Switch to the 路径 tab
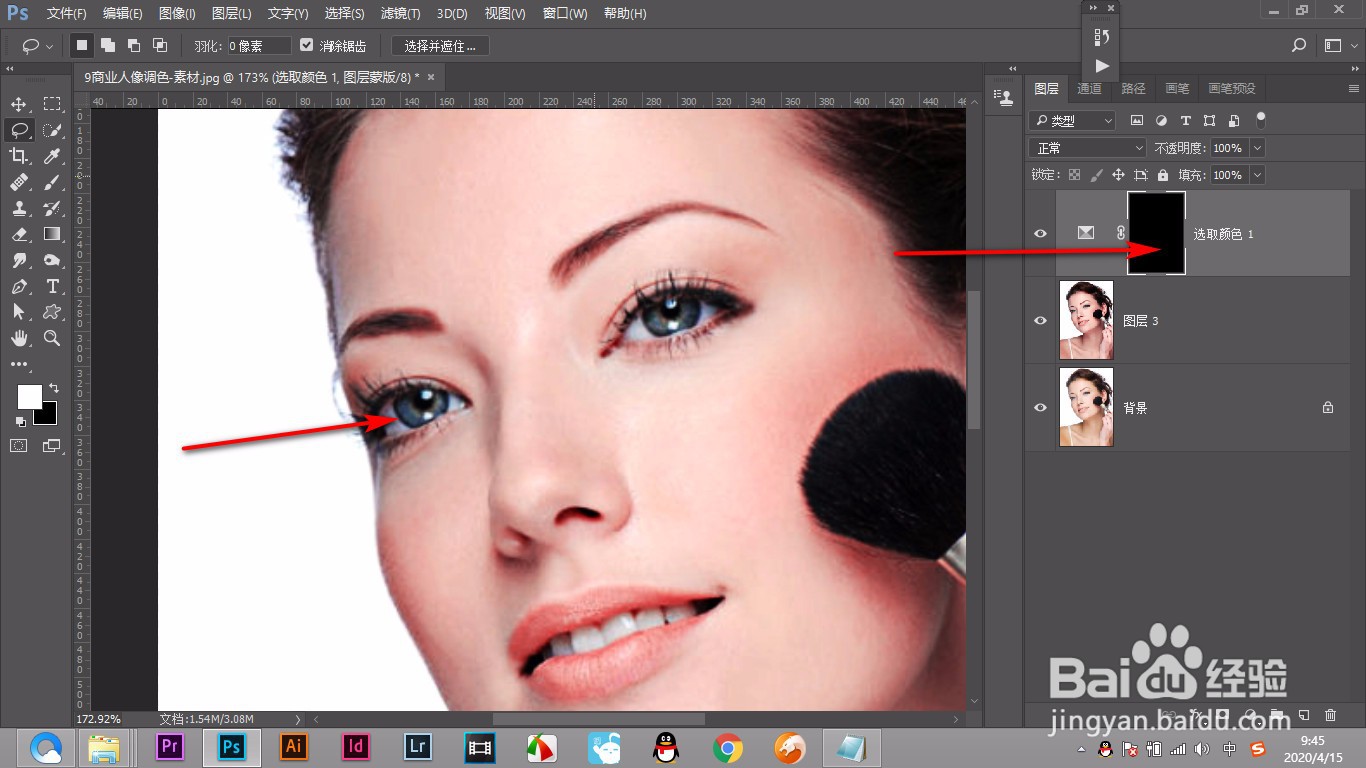Screen dimensions: 1366x768 [x=1134, y=88]
